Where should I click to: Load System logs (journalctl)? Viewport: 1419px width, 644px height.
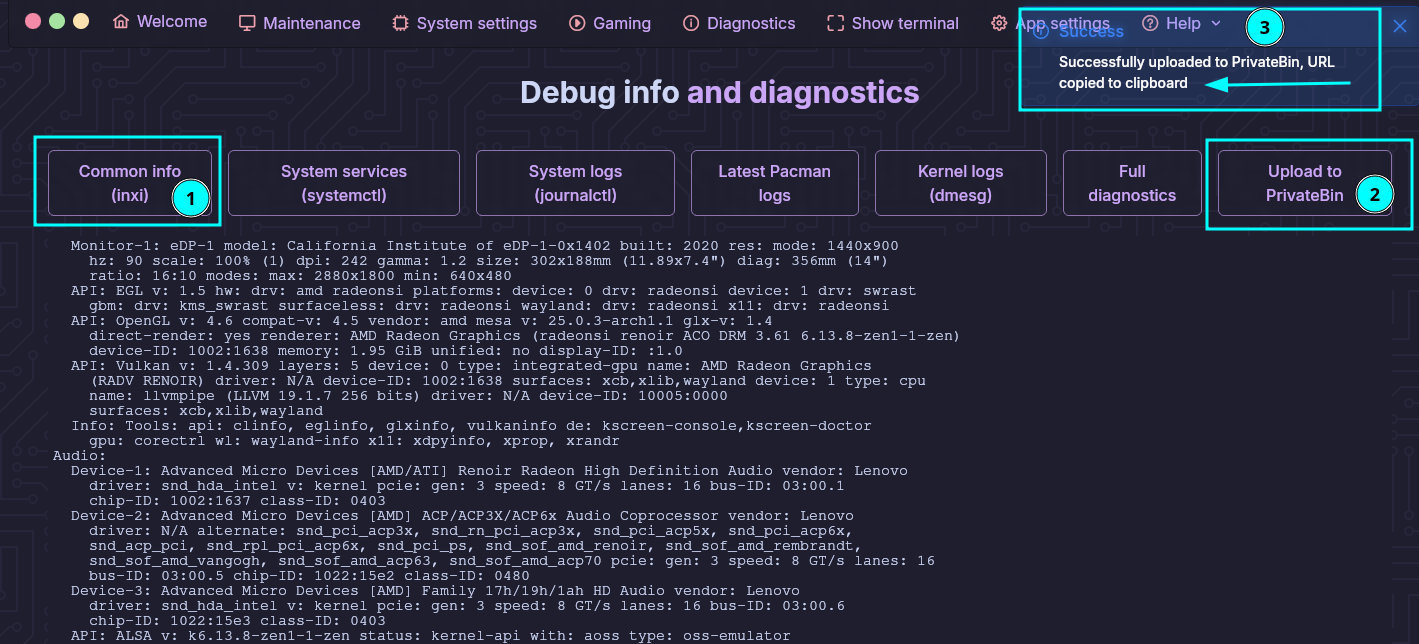coord(575,183)
